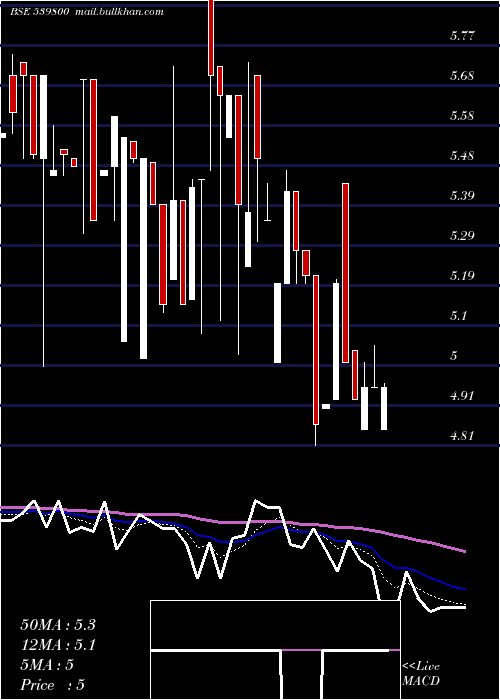This screenshot has width=500, height=700.
Task: Click the 'Price : 5' readout
Action: (x=52, y=684)
